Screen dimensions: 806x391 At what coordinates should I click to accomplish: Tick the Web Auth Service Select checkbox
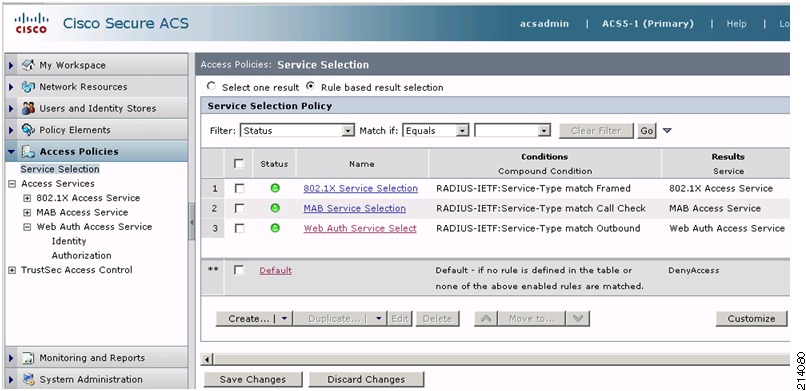click(x=240, y=228)
